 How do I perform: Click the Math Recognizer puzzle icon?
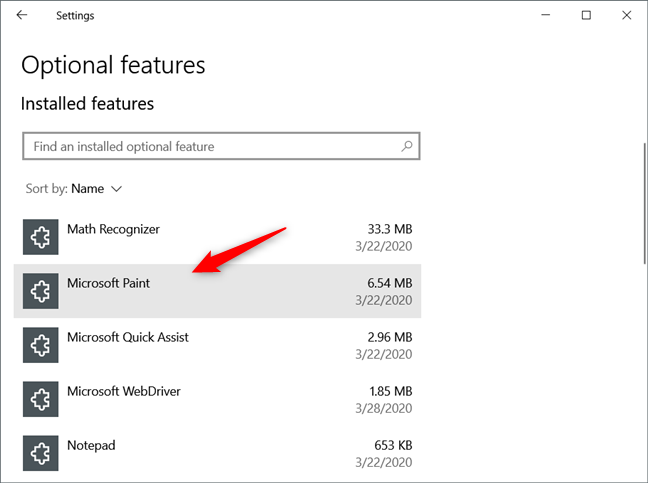(x=40, y=237)
